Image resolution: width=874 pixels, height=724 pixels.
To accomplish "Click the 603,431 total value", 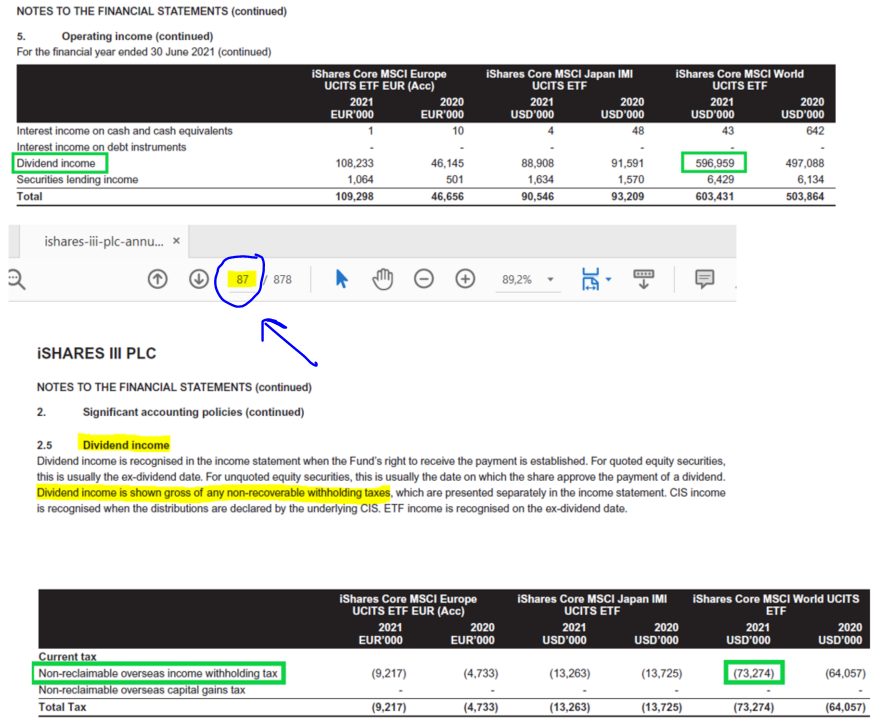I will click(x=714, y=197).
